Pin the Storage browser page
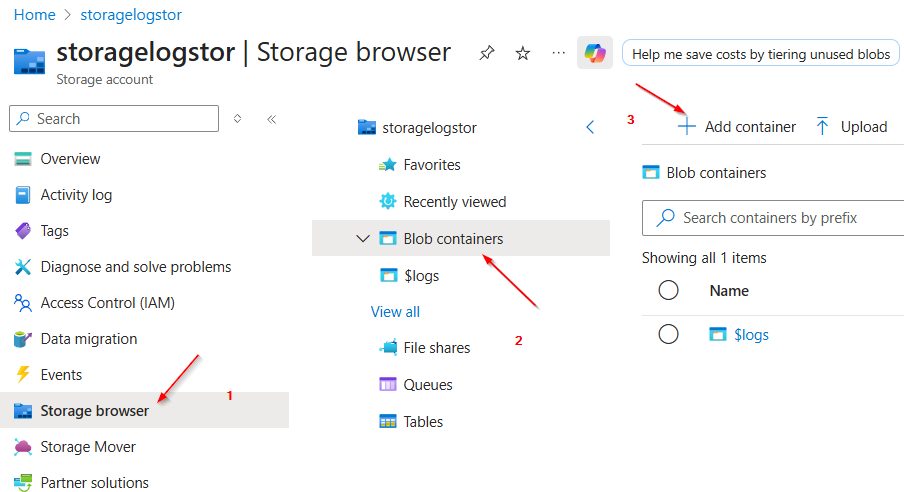Viewport: 904px width, 492px height. tap(487, 53)
